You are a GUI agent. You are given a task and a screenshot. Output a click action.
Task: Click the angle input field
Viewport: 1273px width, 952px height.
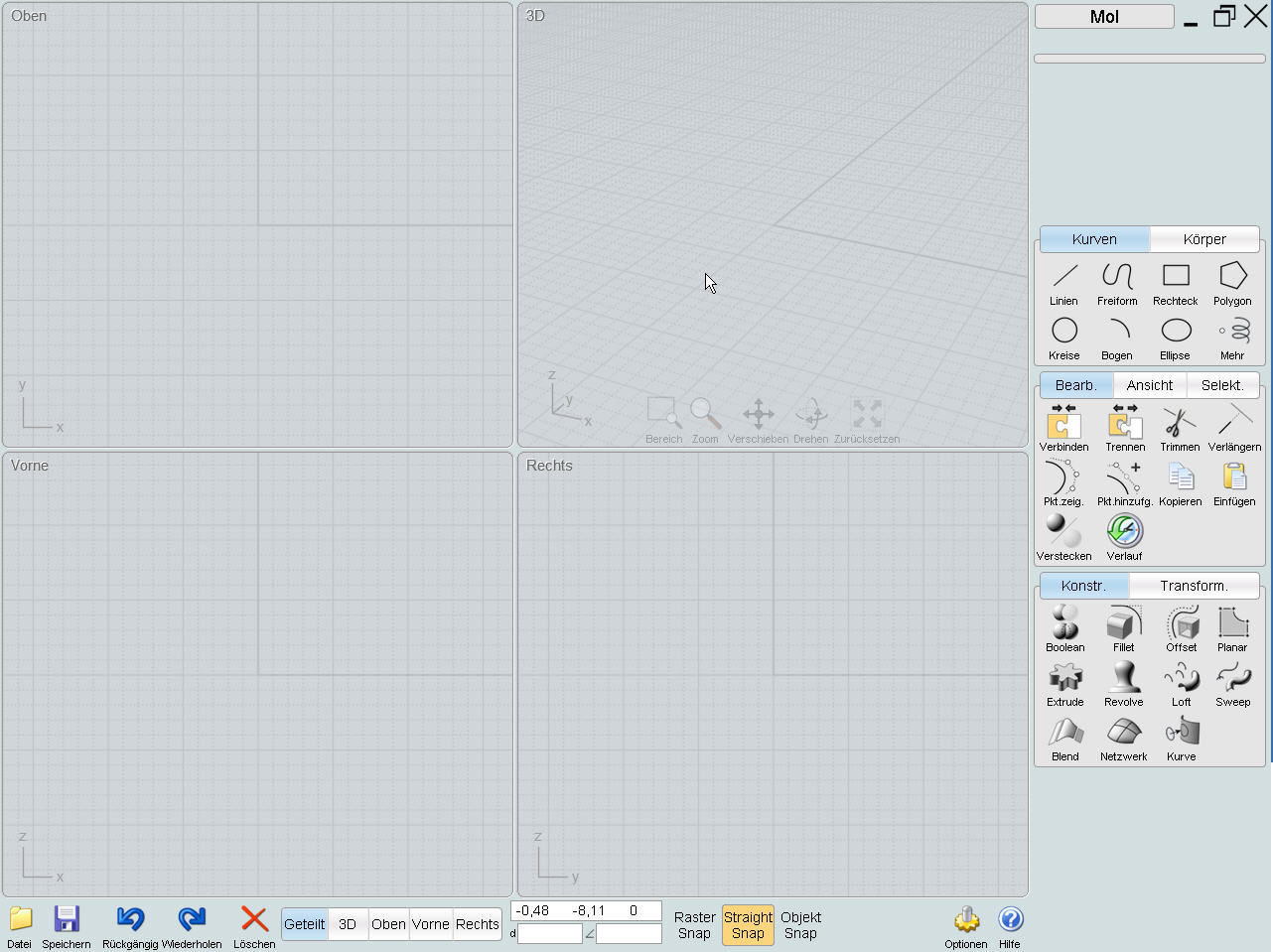[x=629, y=934]
